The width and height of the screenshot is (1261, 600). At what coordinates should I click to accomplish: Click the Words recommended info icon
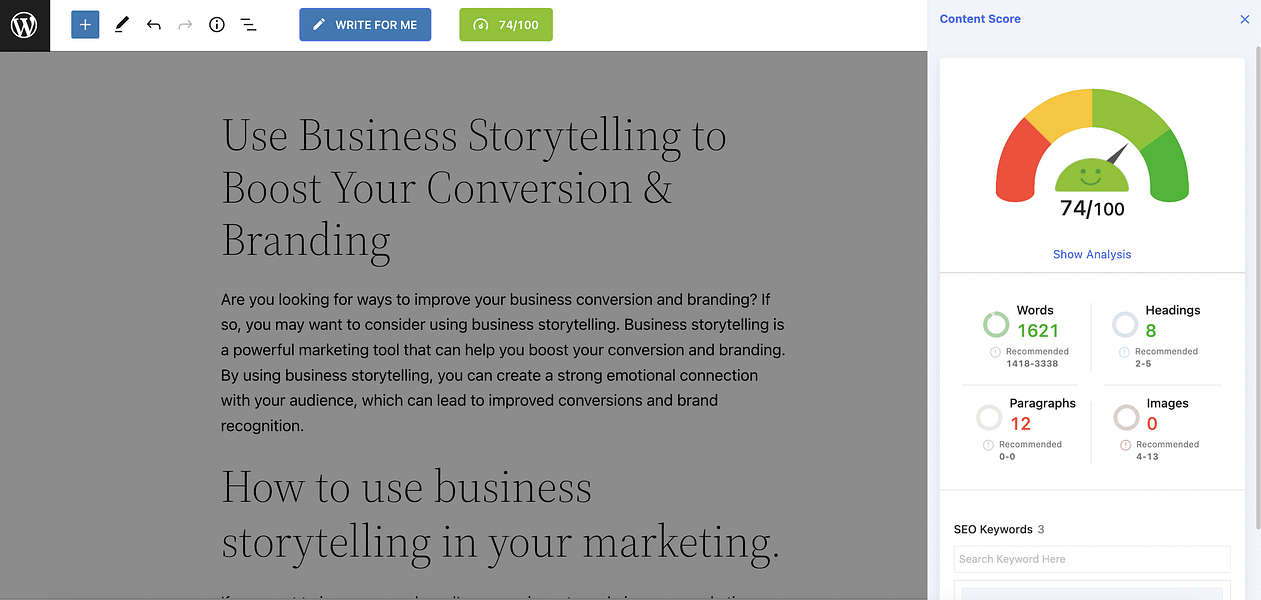click(x=995, y=352)
